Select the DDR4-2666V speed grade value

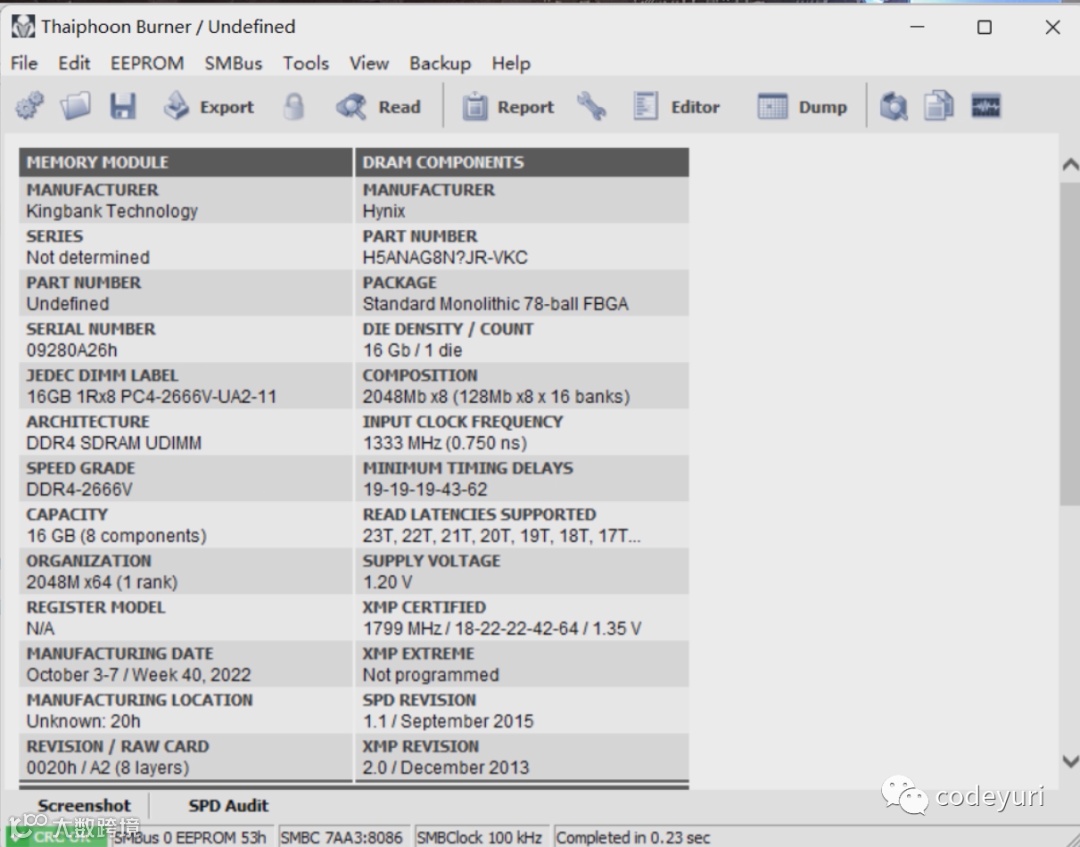coord(79,490)
